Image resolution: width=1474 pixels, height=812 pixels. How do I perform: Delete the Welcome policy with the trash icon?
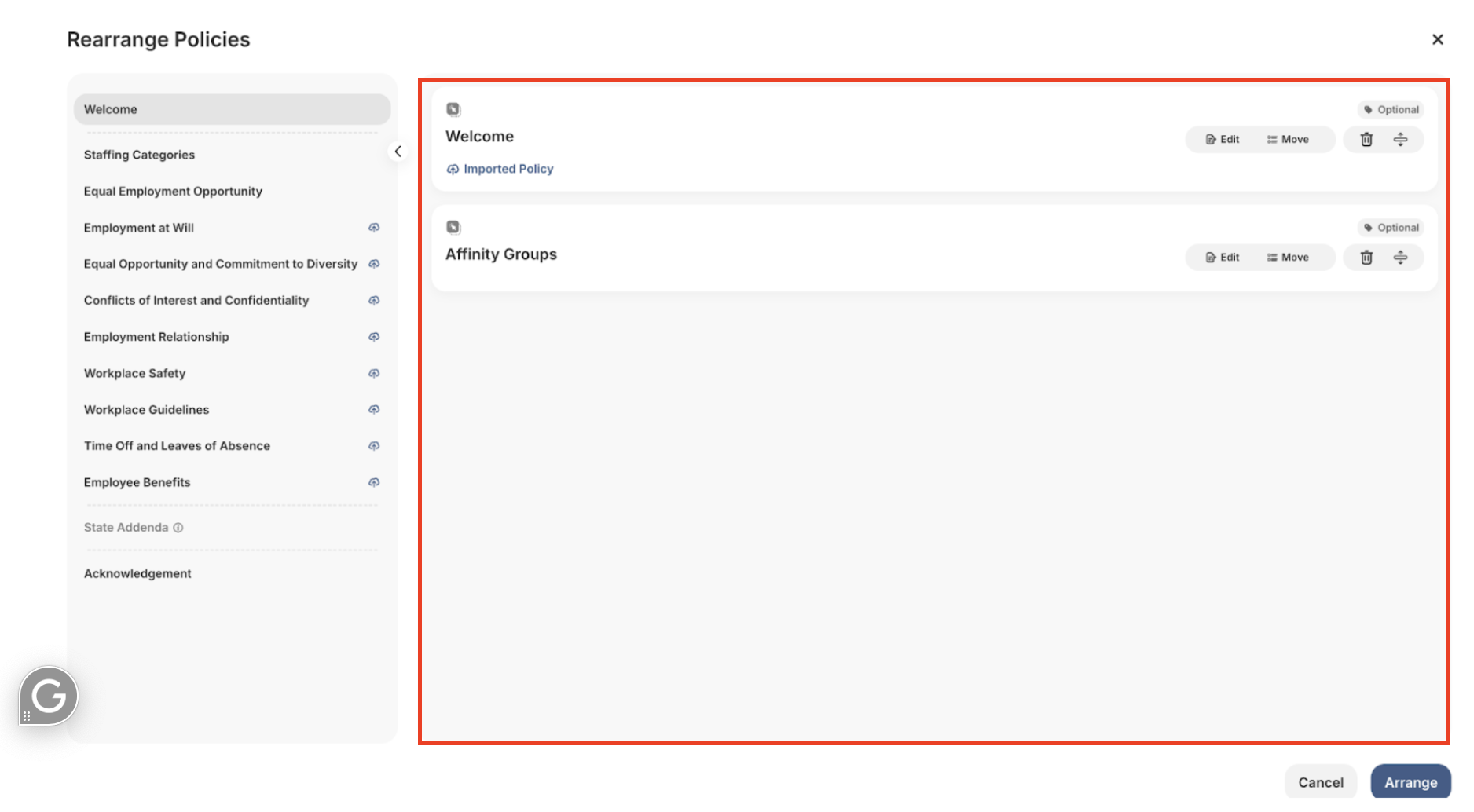(x=1366, y=140)
